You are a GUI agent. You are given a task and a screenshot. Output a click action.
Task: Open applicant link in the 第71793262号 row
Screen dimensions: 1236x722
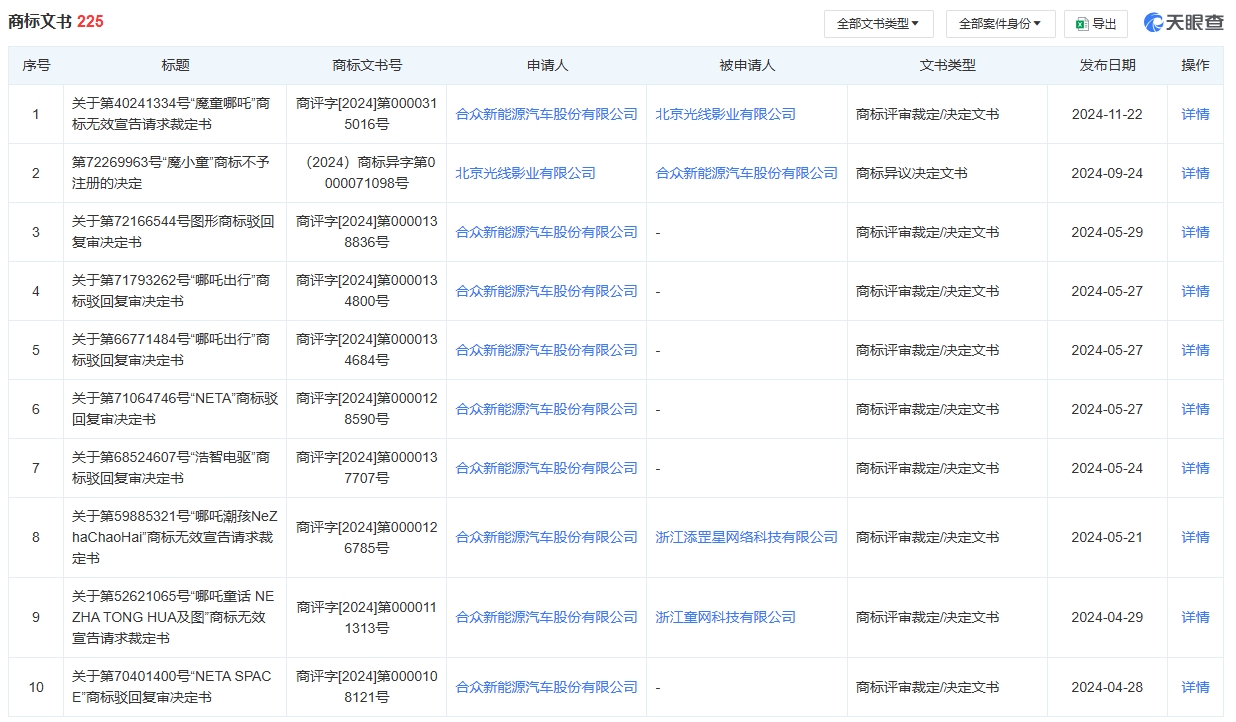click(546, 291)
